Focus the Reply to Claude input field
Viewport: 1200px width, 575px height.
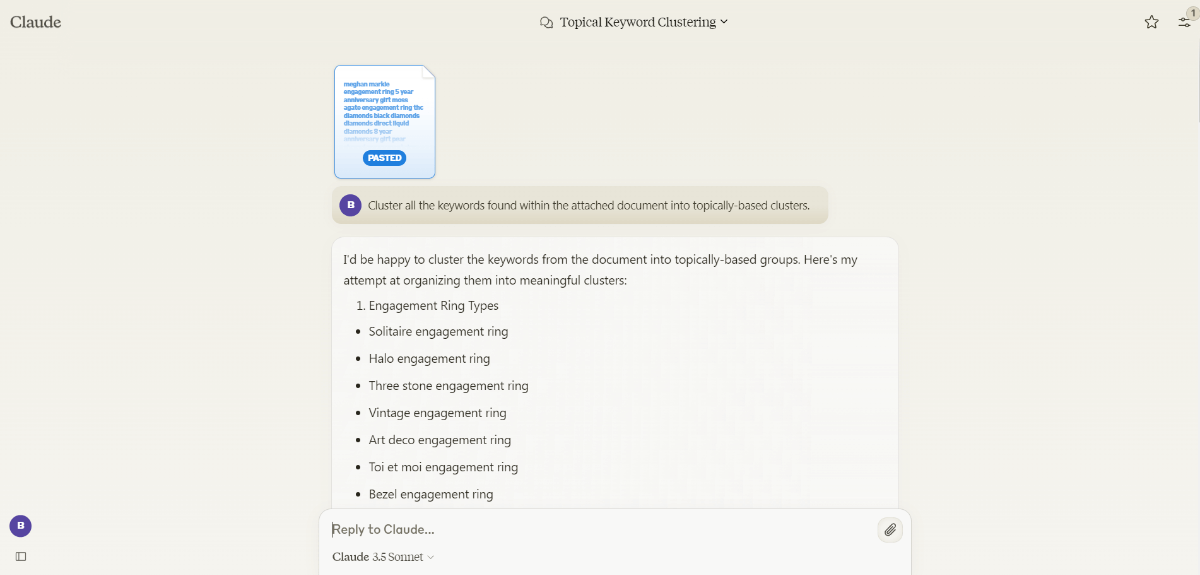[x=600, y=529]
